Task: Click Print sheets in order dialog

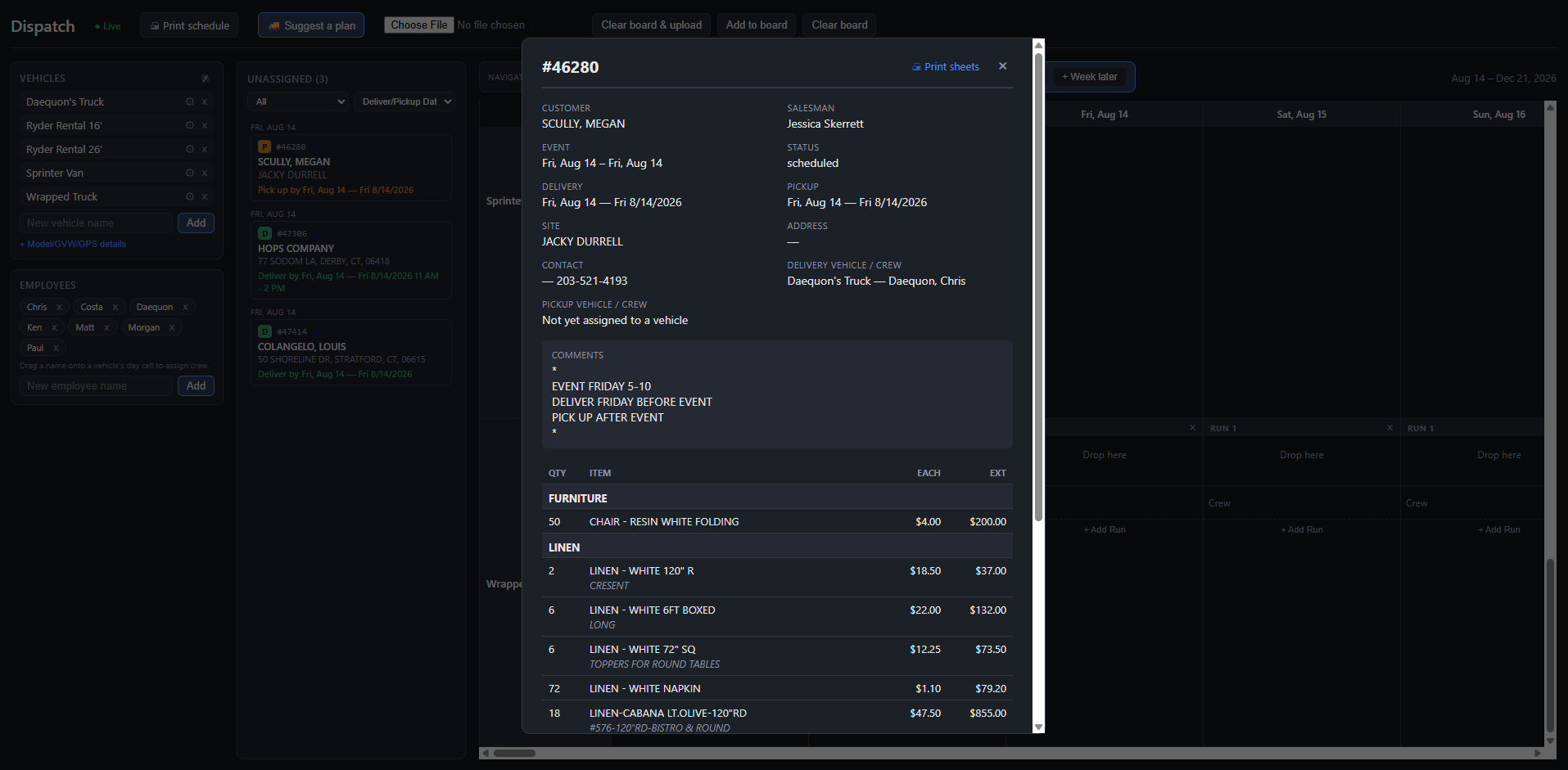Action: click(946, 67)
